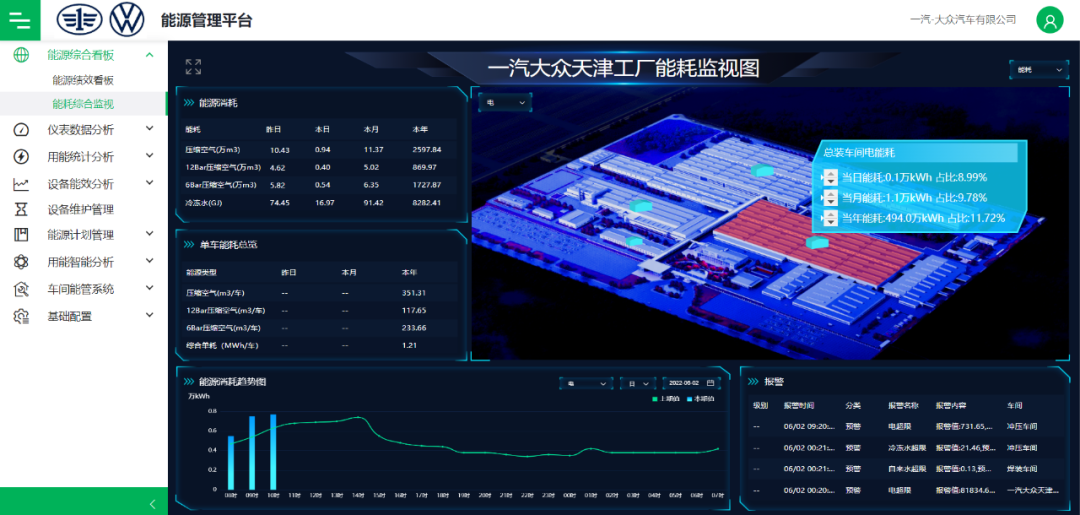Image resolution: width=1080 pixels, height=515 pixels.
Task: Click icon beside 车间能管系统
Action: coord(21,289)
